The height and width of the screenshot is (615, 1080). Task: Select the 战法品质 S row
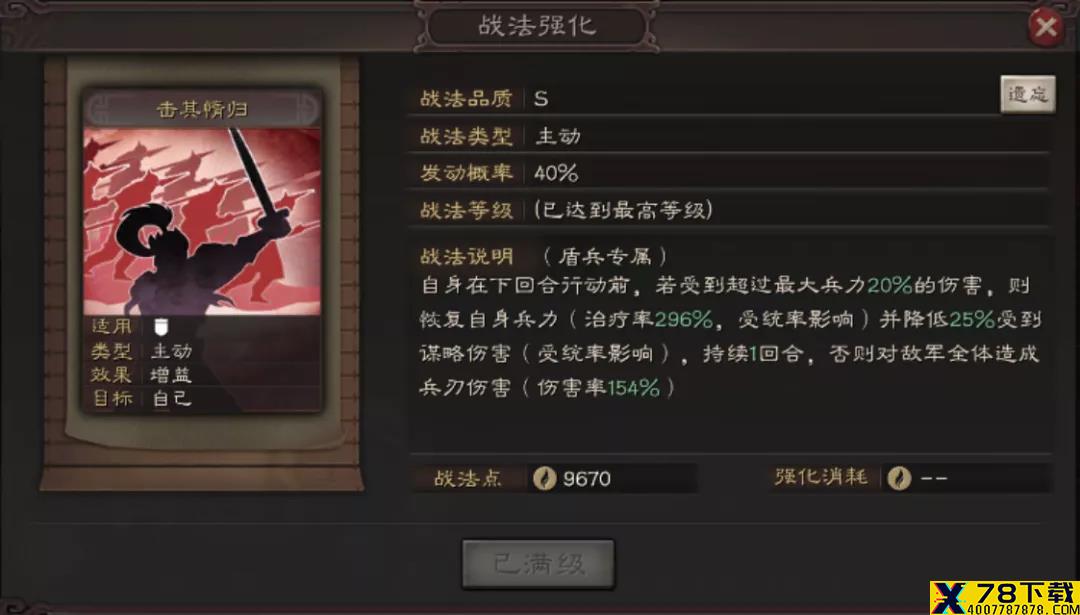pos(703,98)
